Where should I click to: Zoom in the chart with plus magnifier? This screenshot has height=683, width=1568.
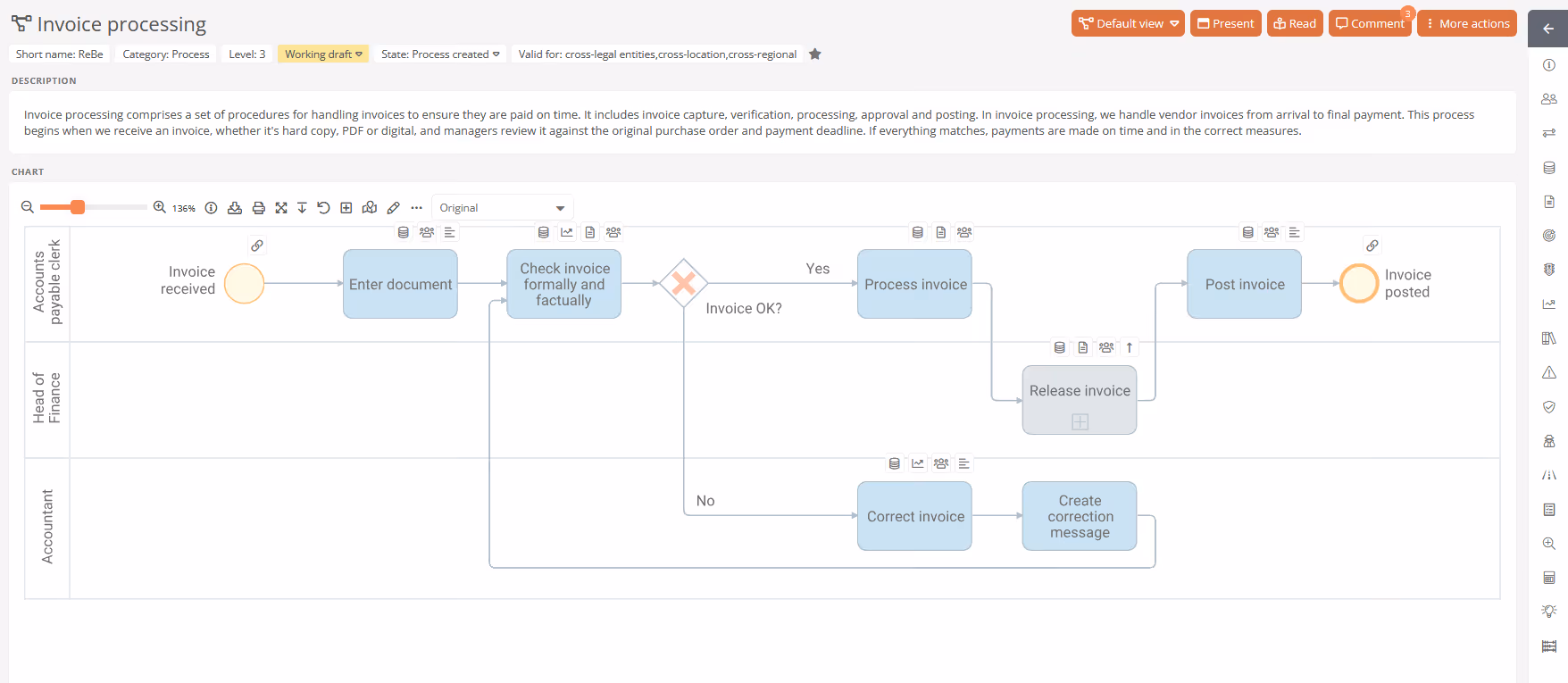[x=160, y=207]
